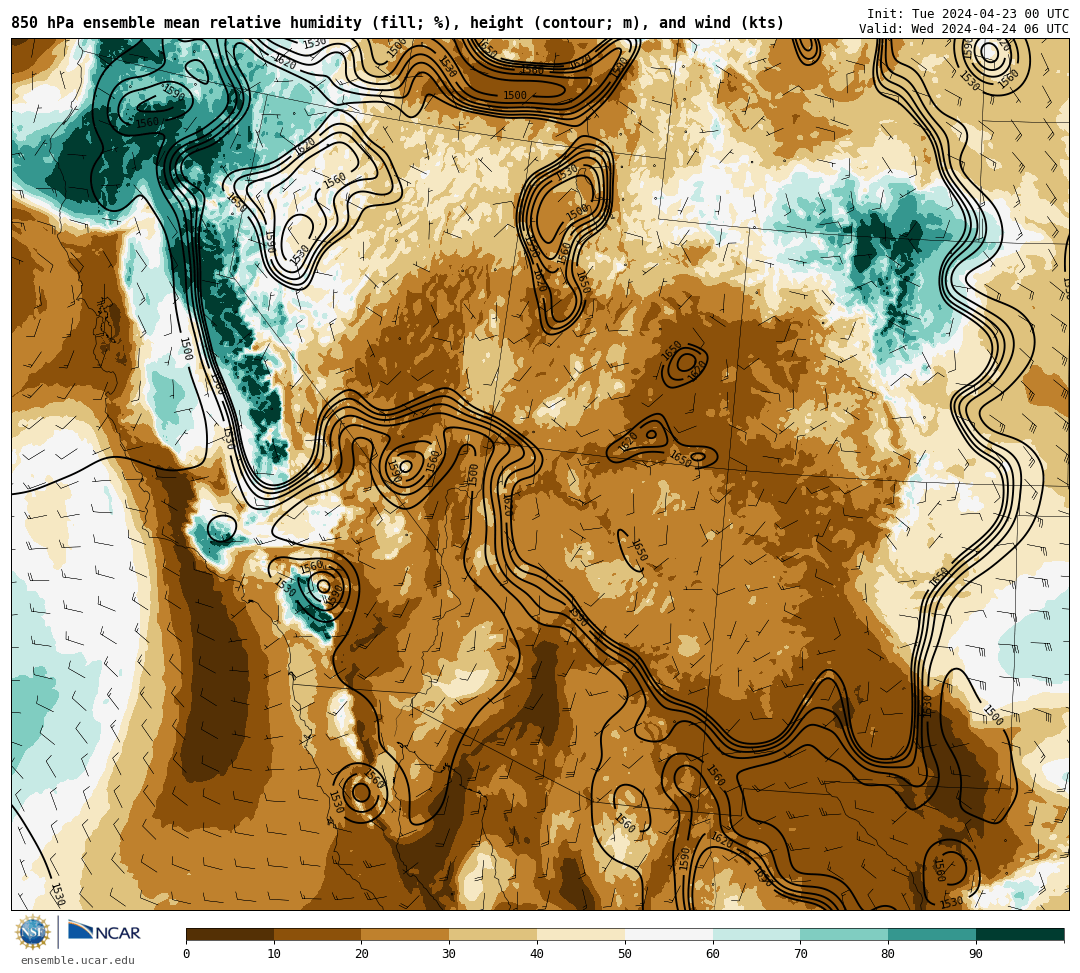The width and height of the screenshot is (1080, 973).
Task: Click the colorbar tick label '50'
Action: click(x=625, y=954)
